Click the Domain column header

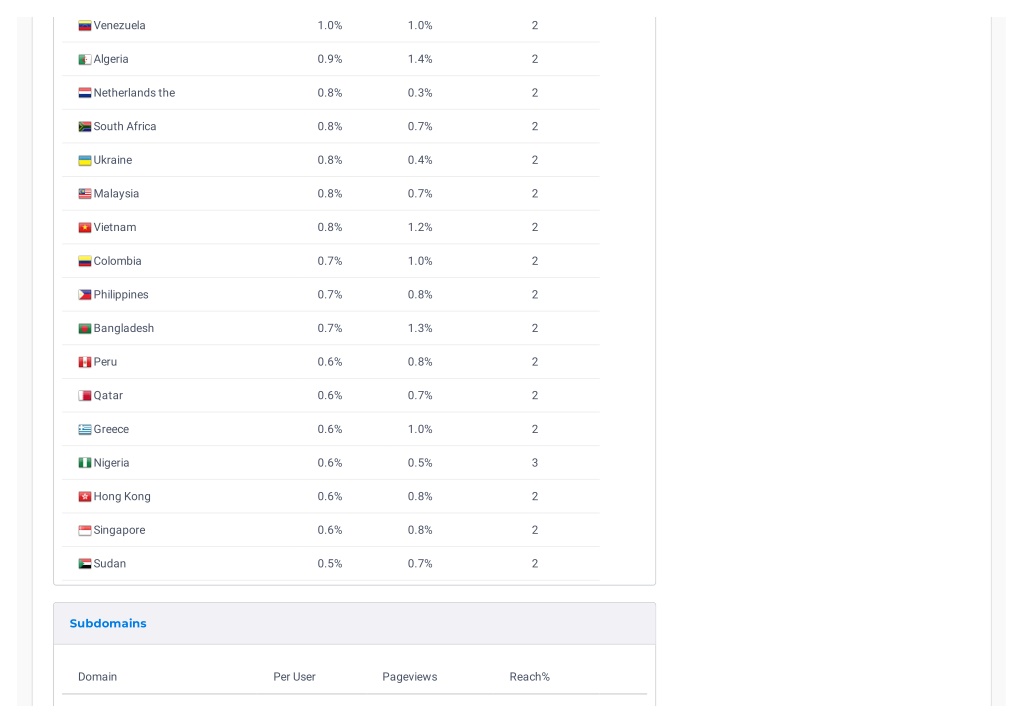(x=97, y=677)
